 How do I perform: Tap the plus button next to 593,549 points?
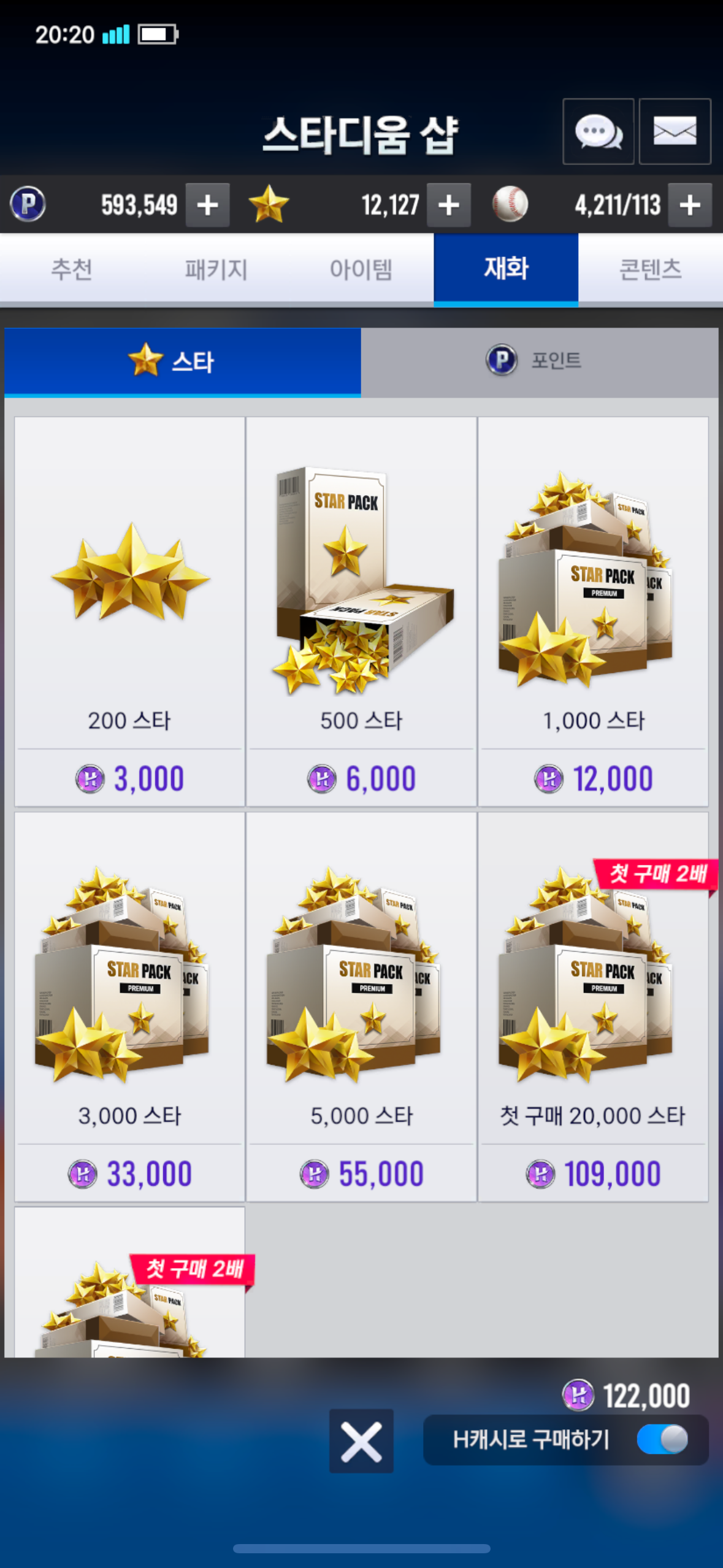pos(208,205)
